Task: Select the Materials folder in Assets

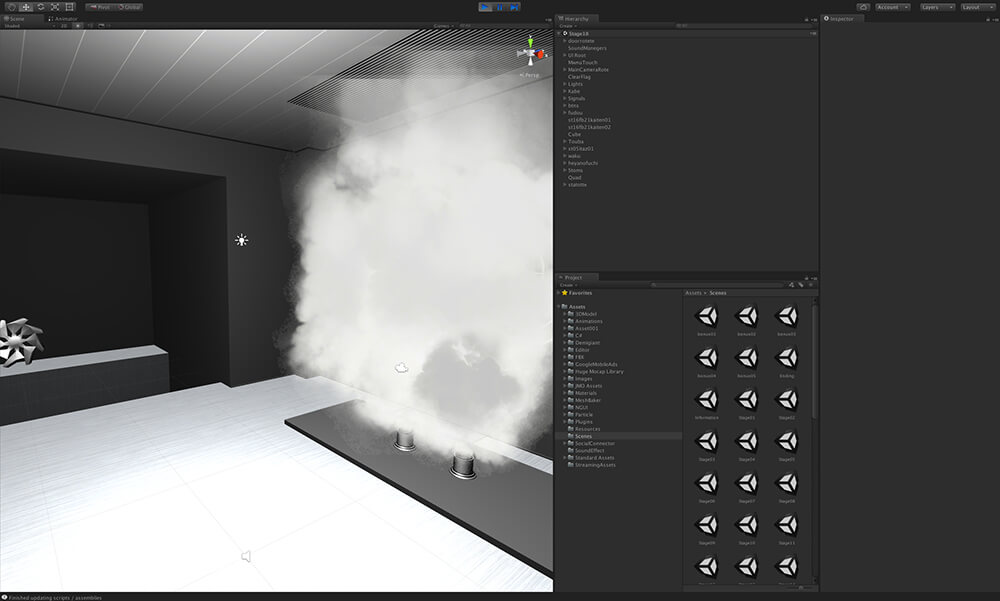Action: click(x=586, y=393)
